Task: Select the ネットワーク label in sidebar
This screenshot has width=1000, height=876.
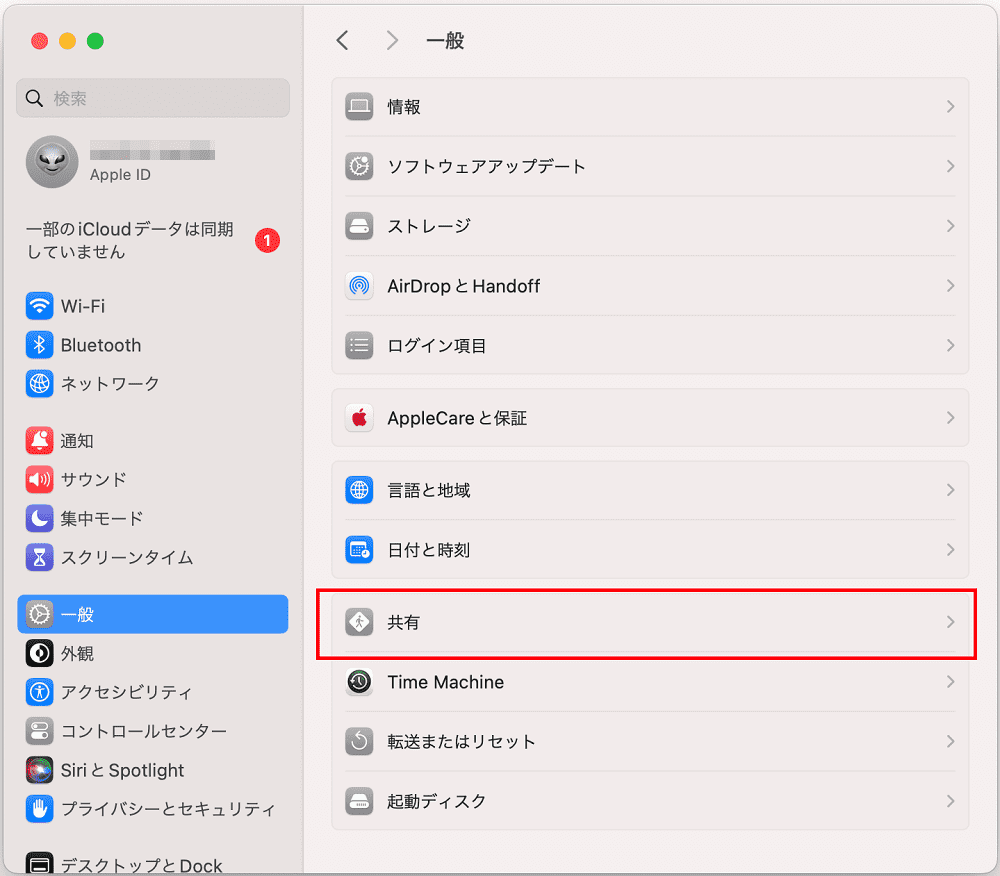Action: tap(110, 384)
